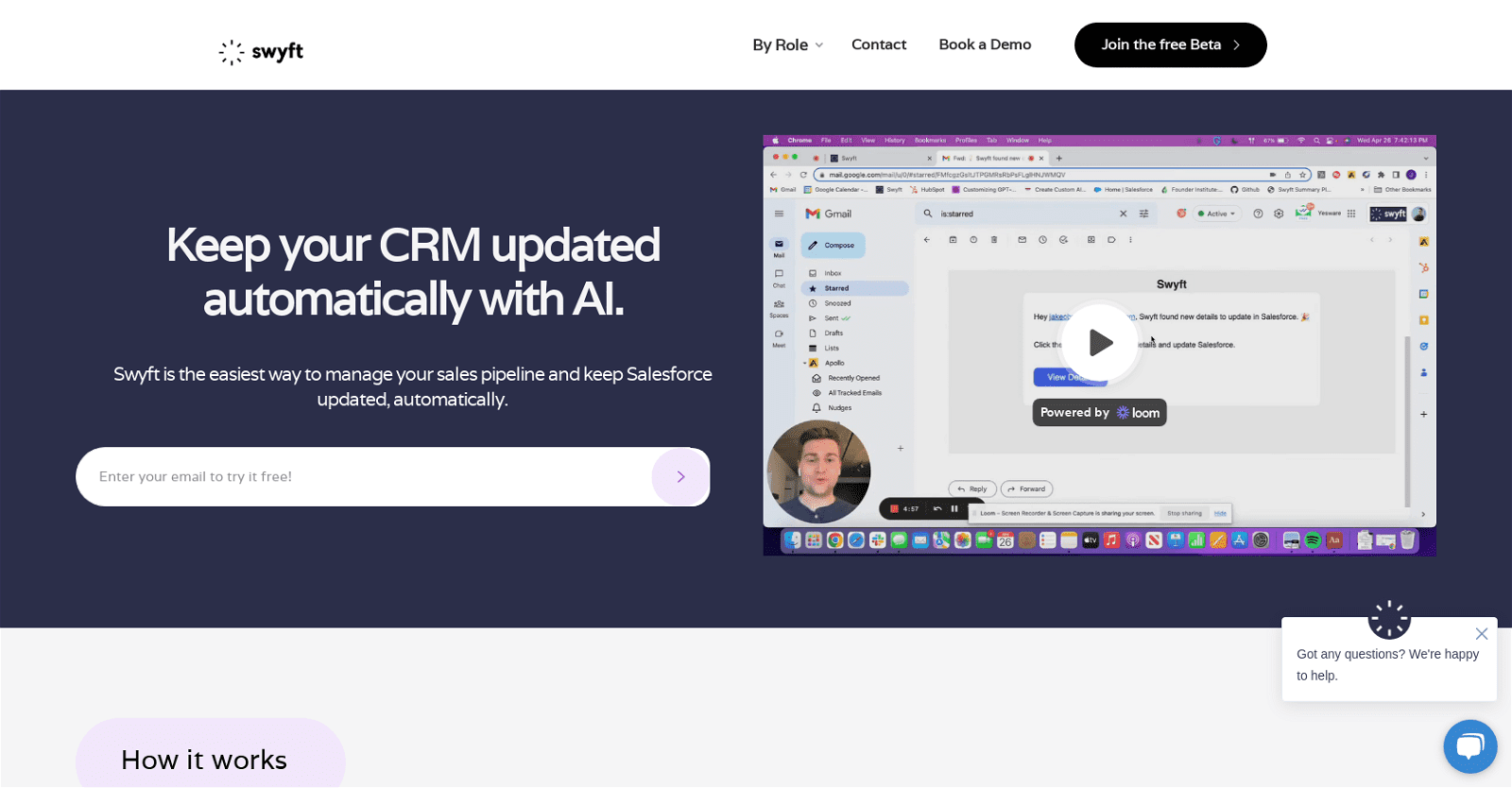This screenshot has height=788, width=1512.
Task: Click the email input field
Action: point(364,477)
